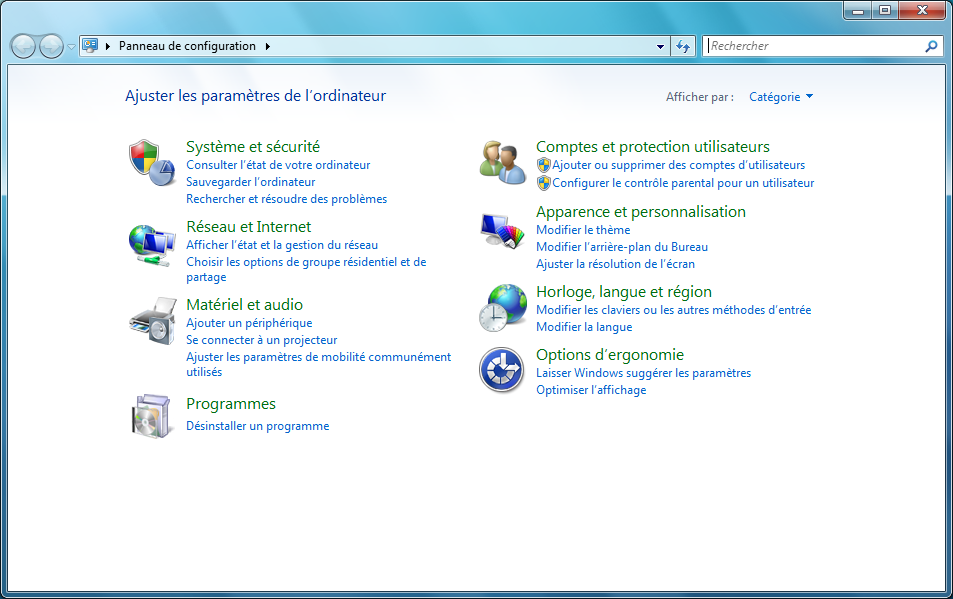Click the refresh button beside address bar
953x599 pixels.
(683, 46)
